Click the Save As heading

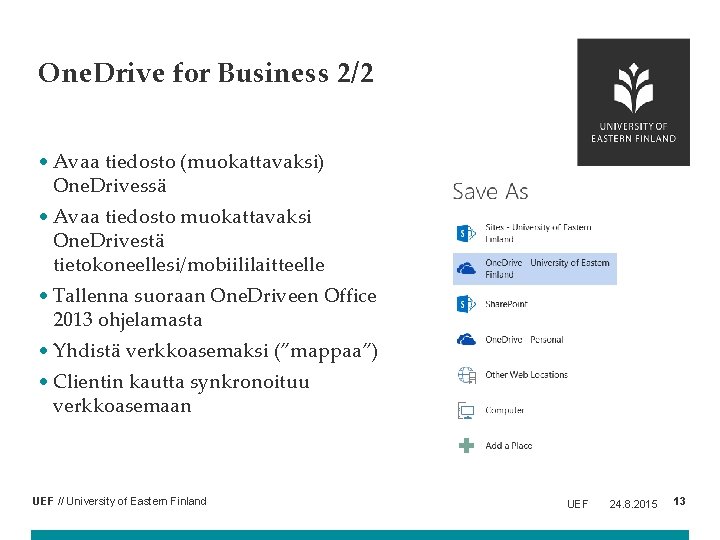(490, 191)
